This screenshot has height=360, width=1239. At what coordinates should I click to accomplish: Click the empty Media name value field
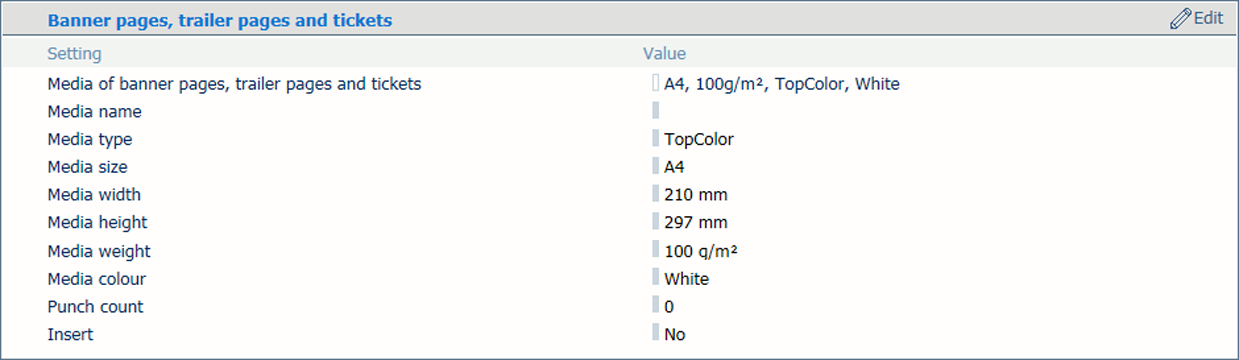coord(656,111)
